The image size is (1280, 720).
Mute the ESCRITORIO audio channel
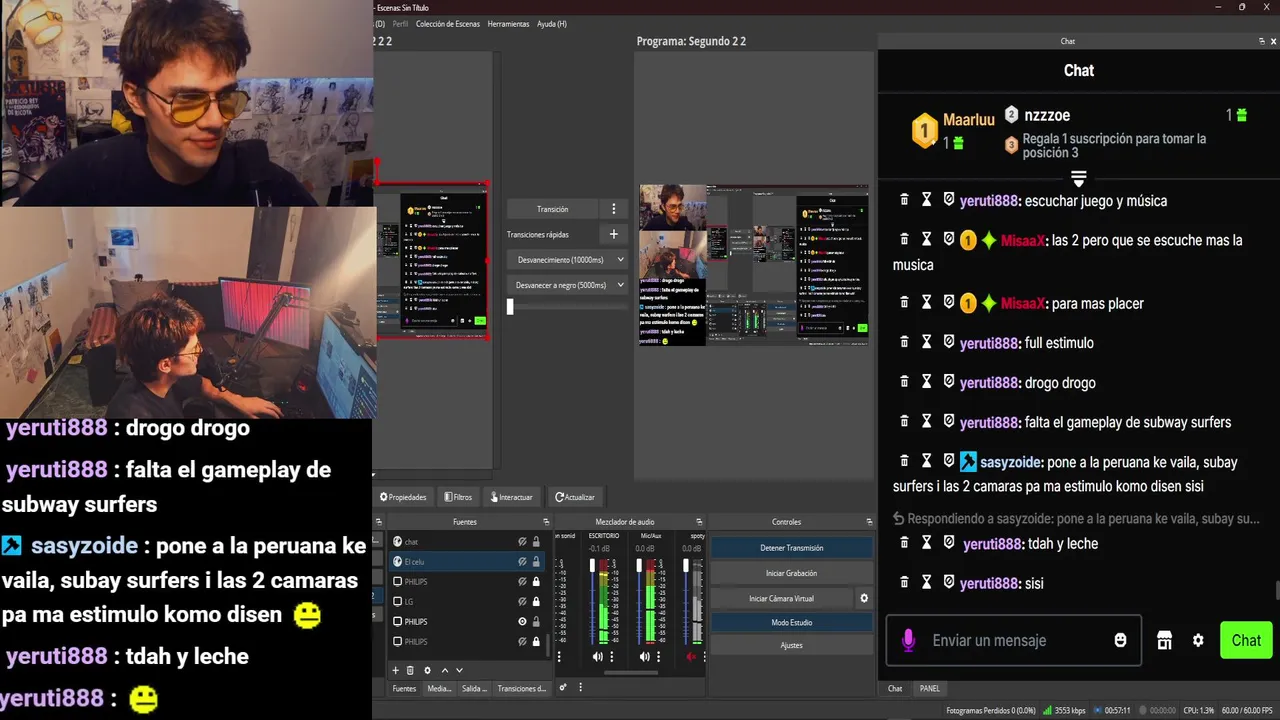click(597, 656)
